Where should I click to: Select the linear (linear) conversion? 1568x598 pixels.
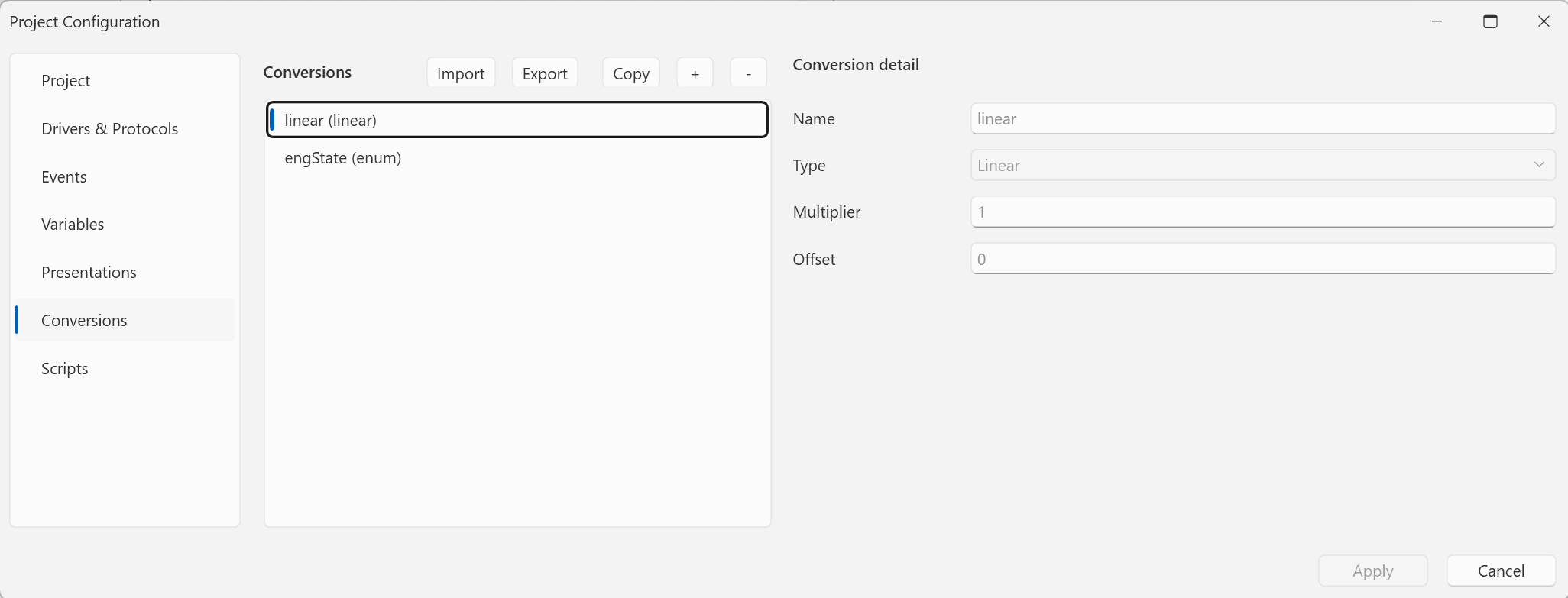(517, 120)
